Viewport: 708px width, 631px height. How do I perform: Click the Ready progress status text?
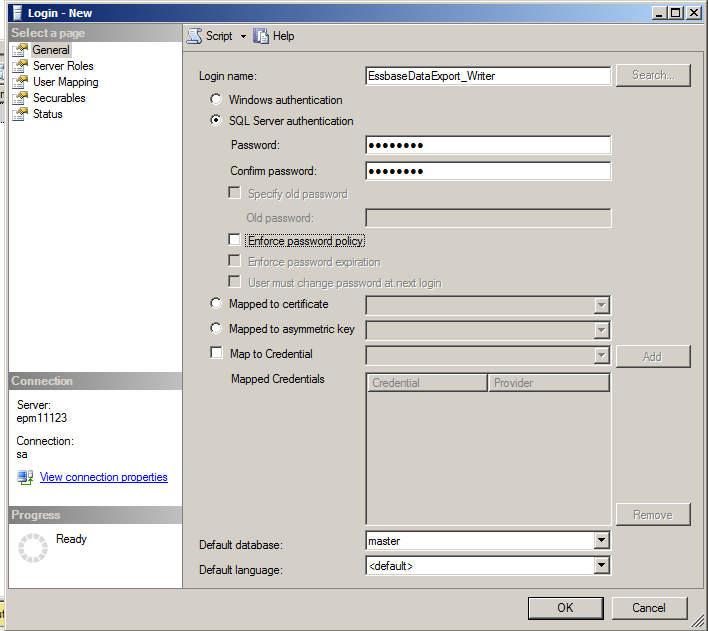(71, 539)
